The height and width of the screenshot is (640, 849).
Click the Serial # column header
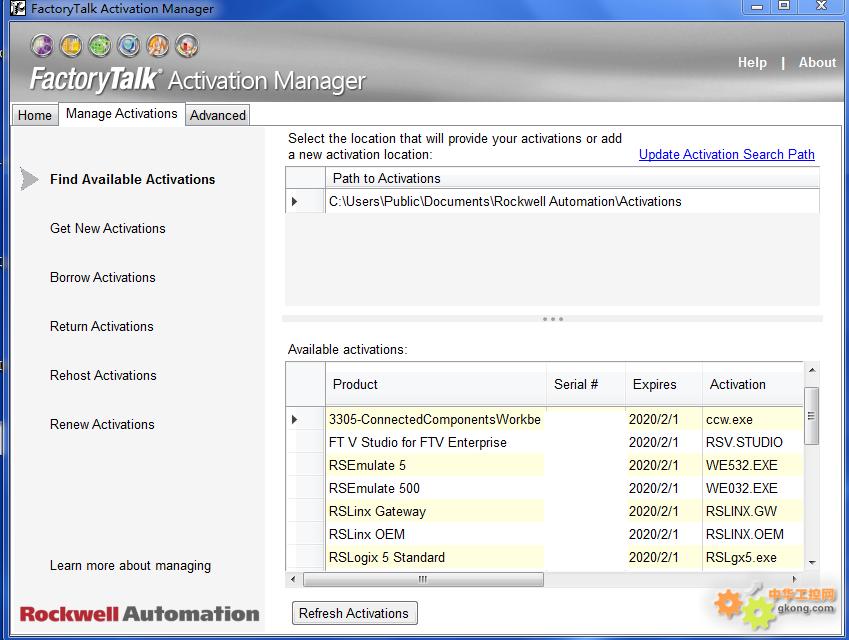[x=586, y=384]
